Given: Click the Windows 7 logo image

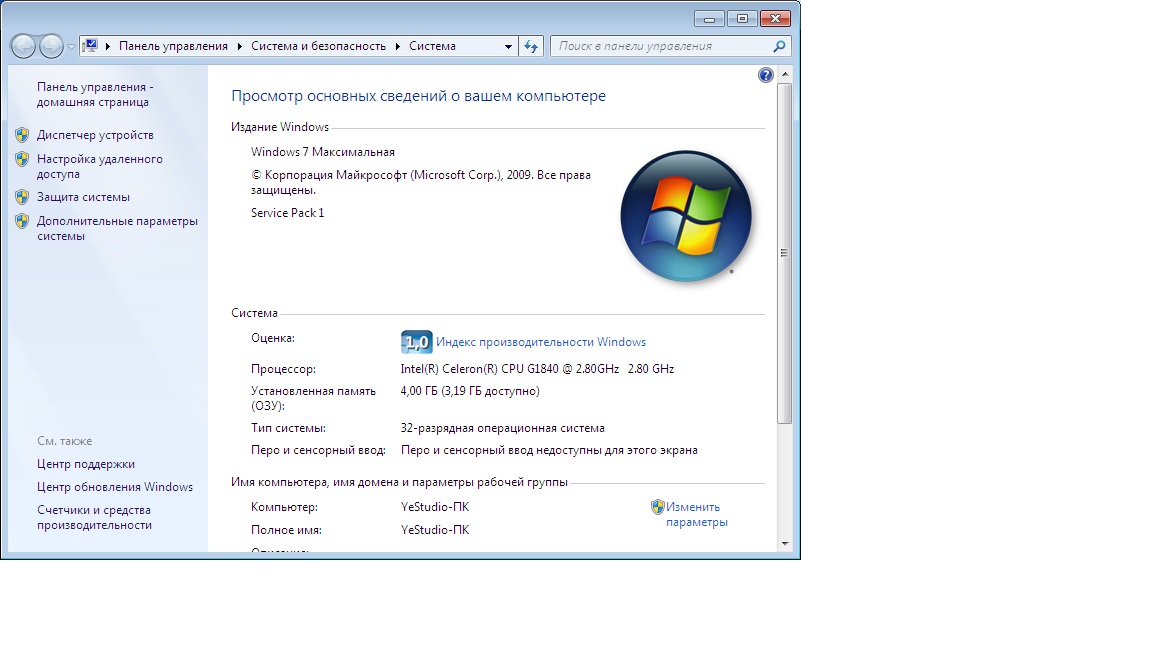Looking at the screenshot, I should tap(686, 216).
